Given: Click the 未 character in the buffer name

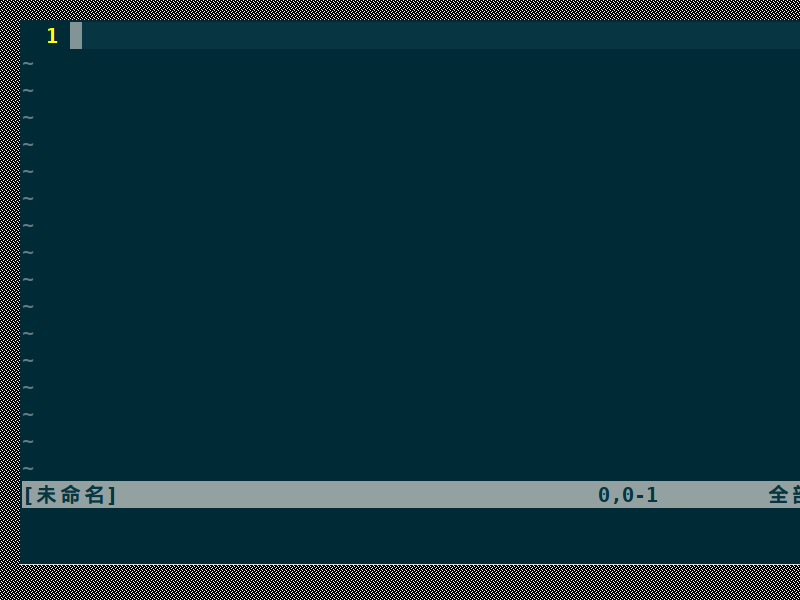Looking at the screenshot, I should coord(46,495).
